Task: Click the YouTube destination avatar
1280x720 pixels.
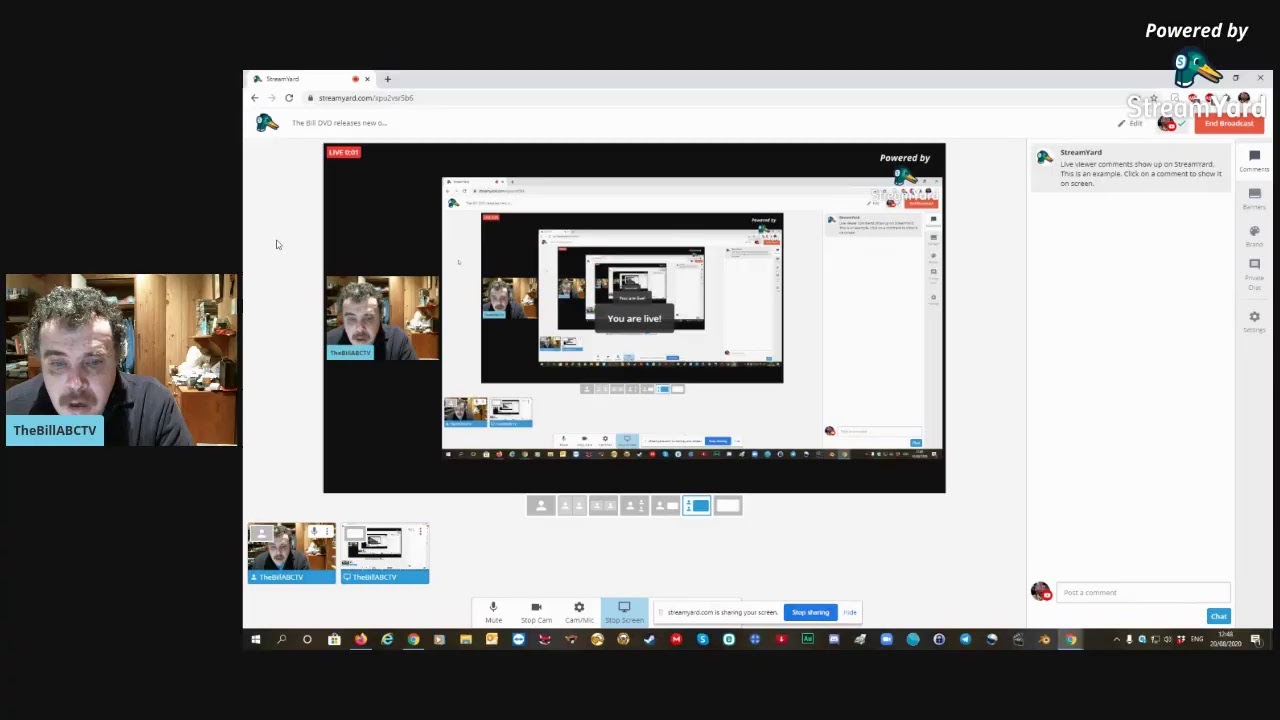Action: [x=1166, y=123]
